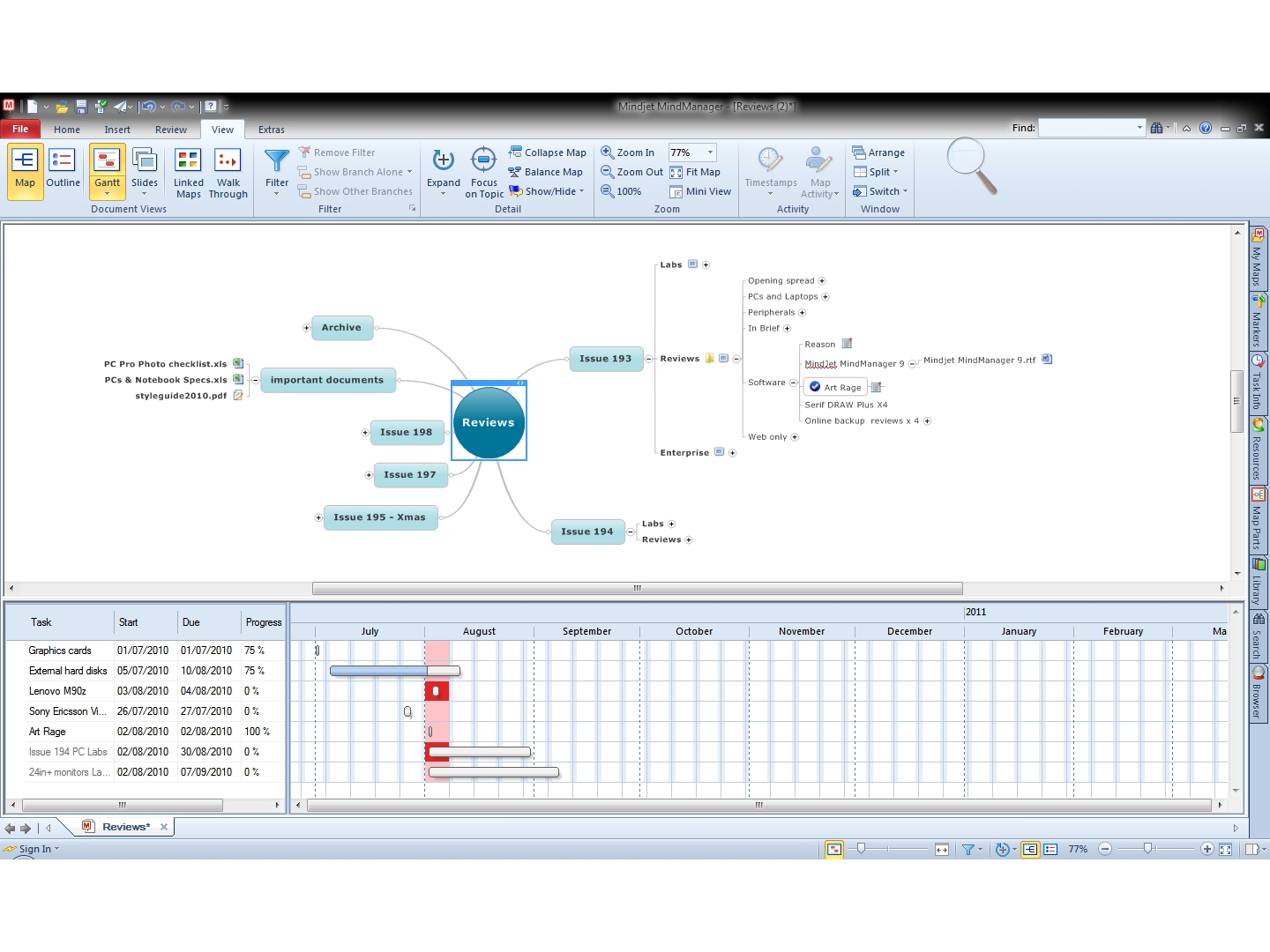Click Fit Map in the Zoom group
This screenshot has width=1270, height=952.
[x=696, y=172]
